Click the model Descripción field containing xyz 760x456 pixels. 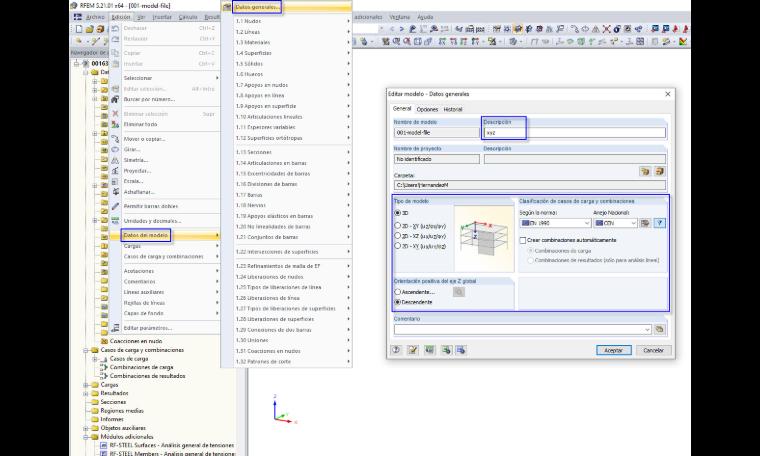point(574,132)
